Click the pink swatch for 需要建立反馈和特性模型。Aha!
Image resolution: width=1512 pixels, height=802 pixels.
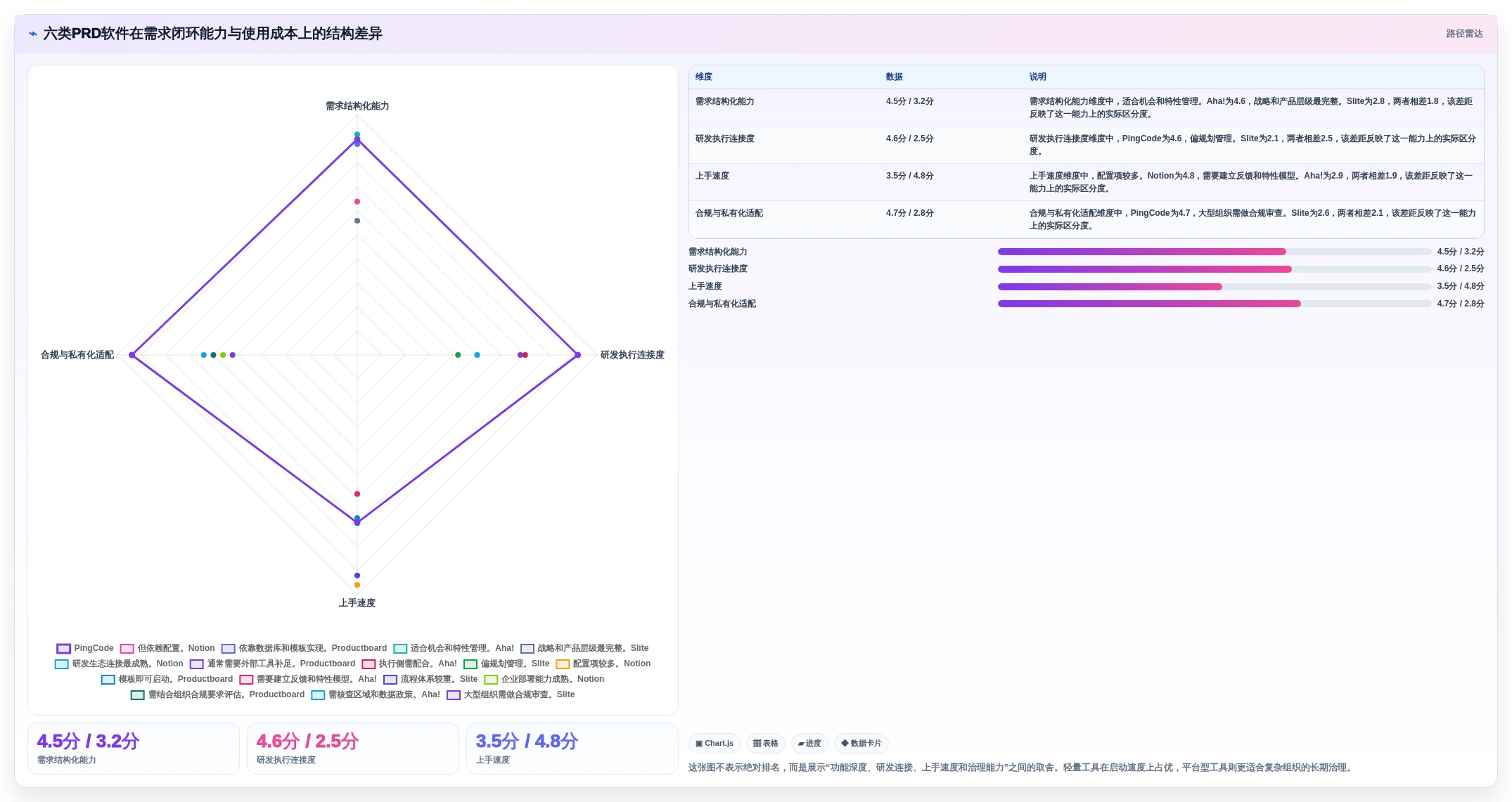pos(246,680)
